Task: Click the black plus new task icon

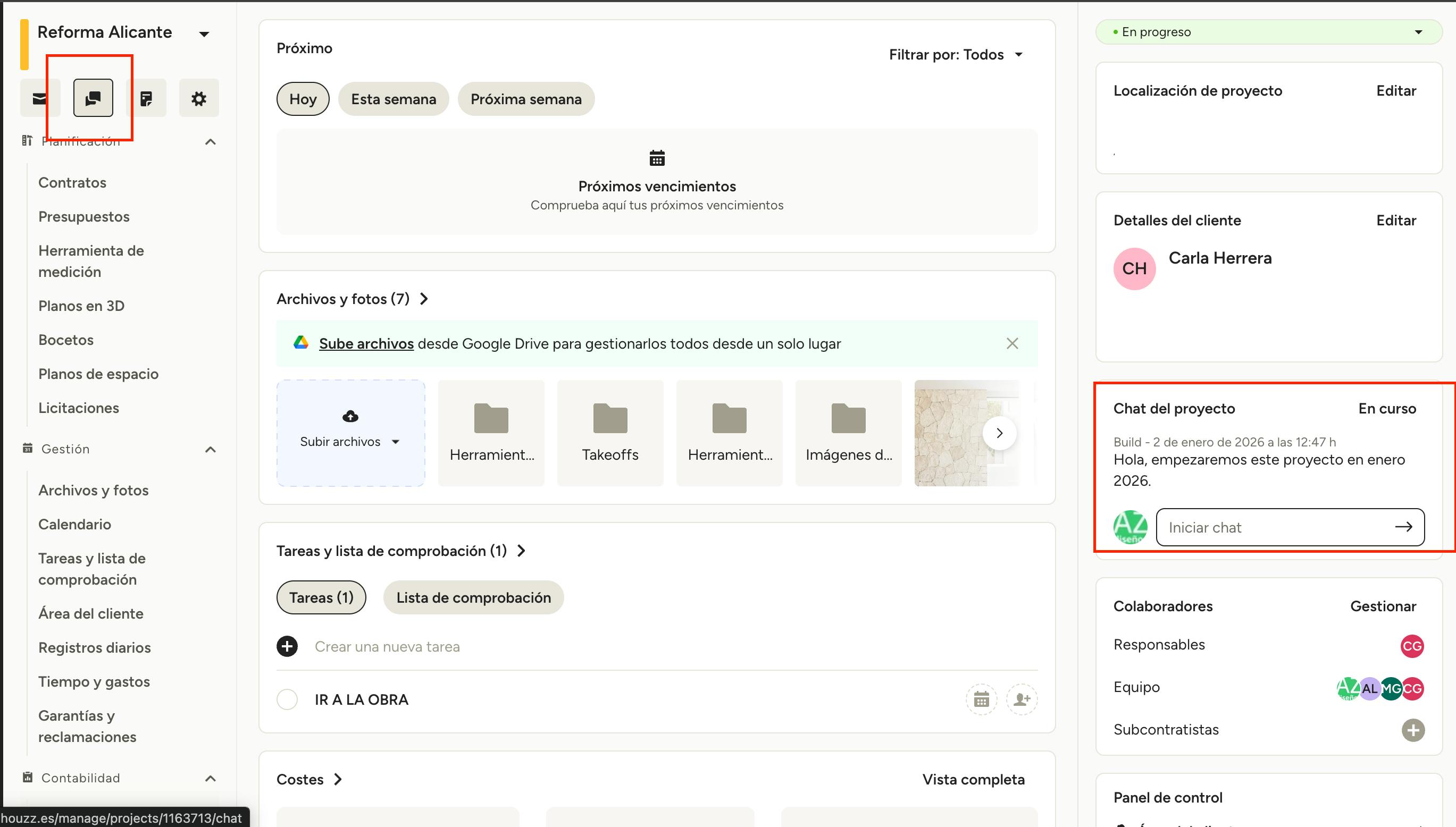Action: click(x=287, y=646)
